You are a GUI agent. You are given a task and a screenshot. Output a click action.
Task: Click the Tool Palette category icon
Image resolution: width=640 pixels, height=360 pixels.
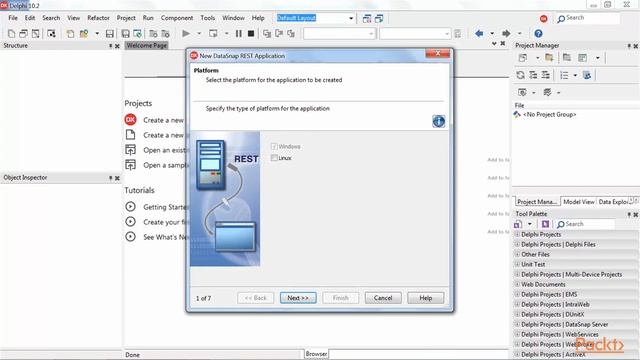[x=518, y=224]
